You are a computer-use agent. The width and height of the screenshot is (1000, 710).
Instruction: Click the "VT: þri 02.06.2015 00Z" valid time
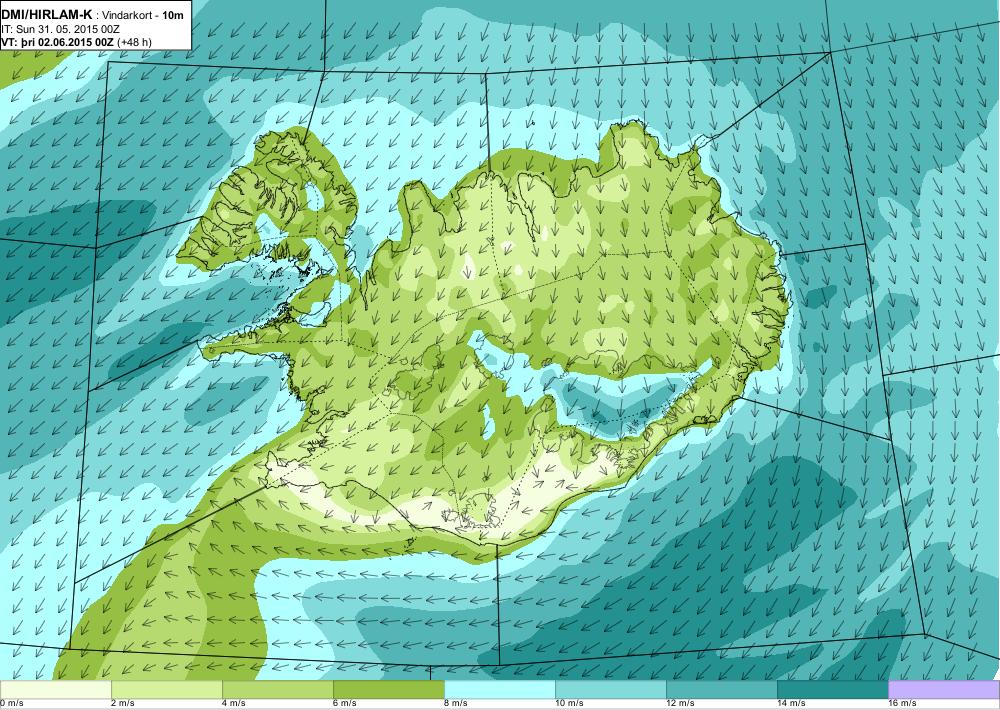[57, 42]
